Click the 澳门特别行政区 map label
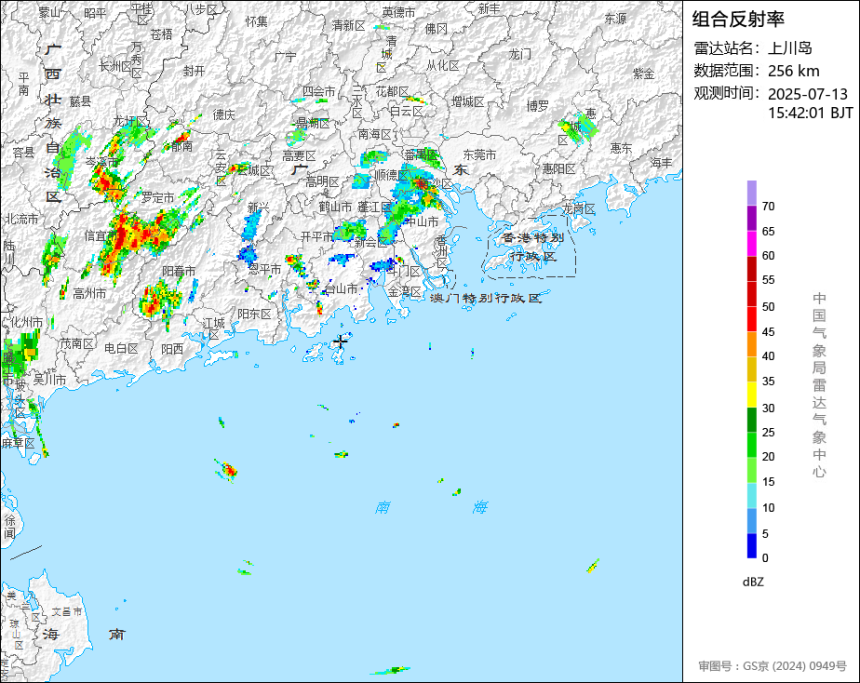860x683 pixels. (x=485, y=298)
